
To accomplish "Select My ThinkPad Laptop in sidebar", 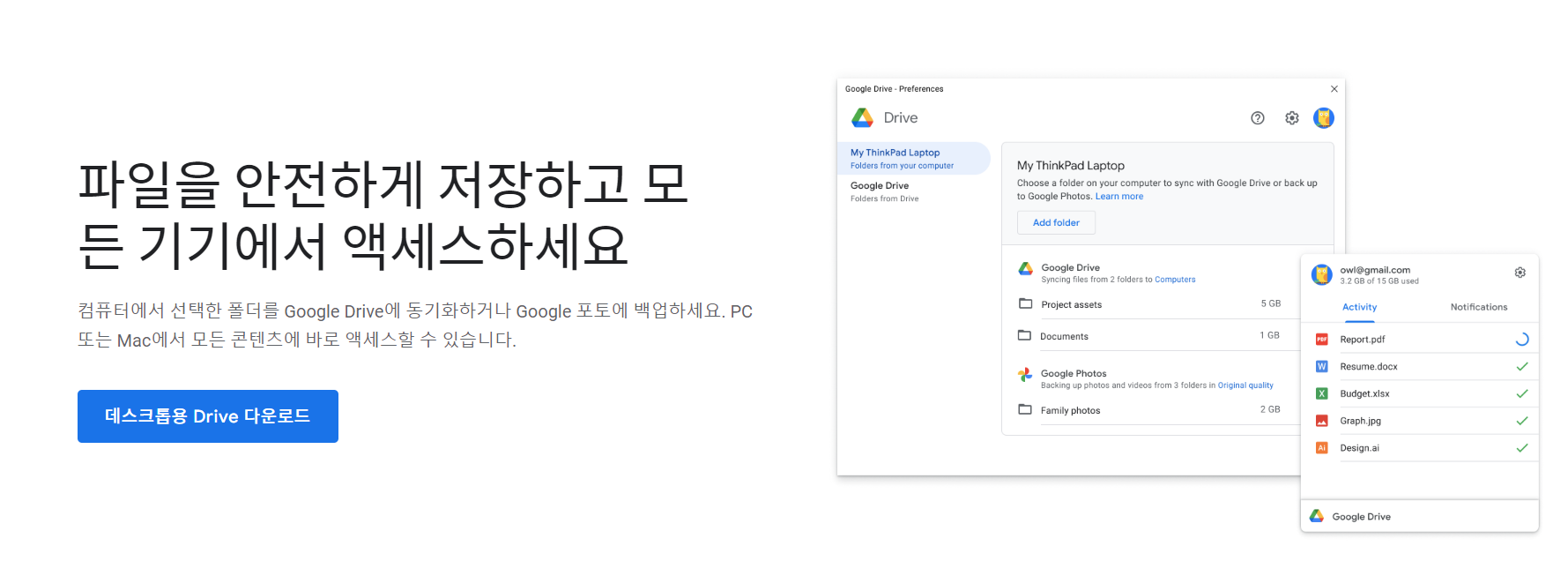I will 913,159.
